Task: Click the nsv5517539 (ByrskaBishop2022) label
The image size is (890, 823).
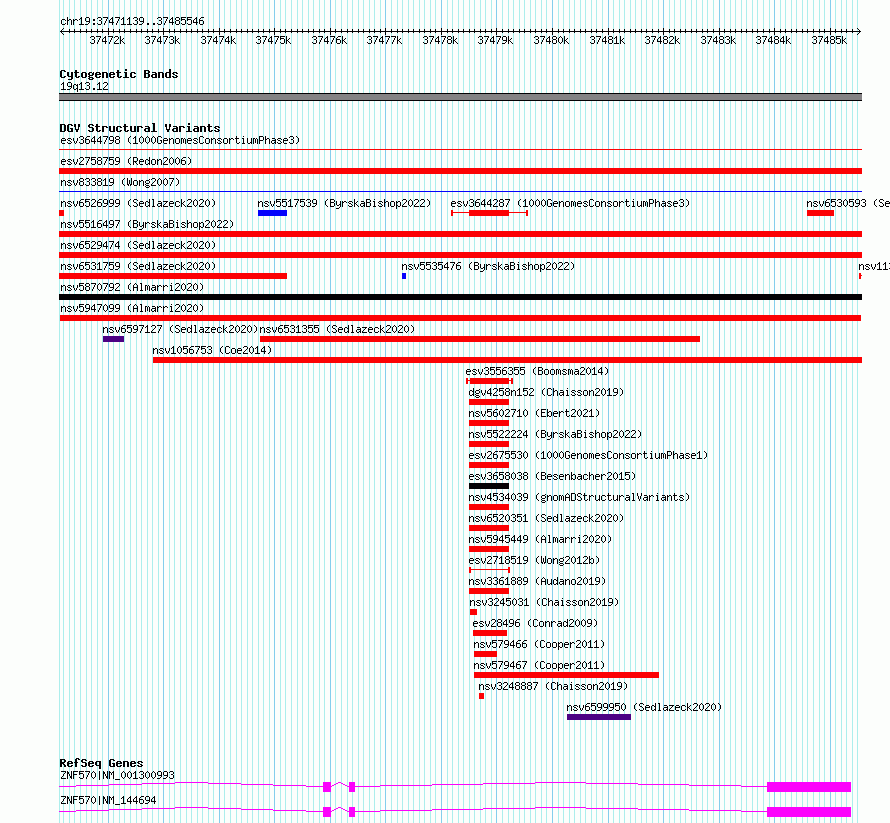Action: (344, 203)
